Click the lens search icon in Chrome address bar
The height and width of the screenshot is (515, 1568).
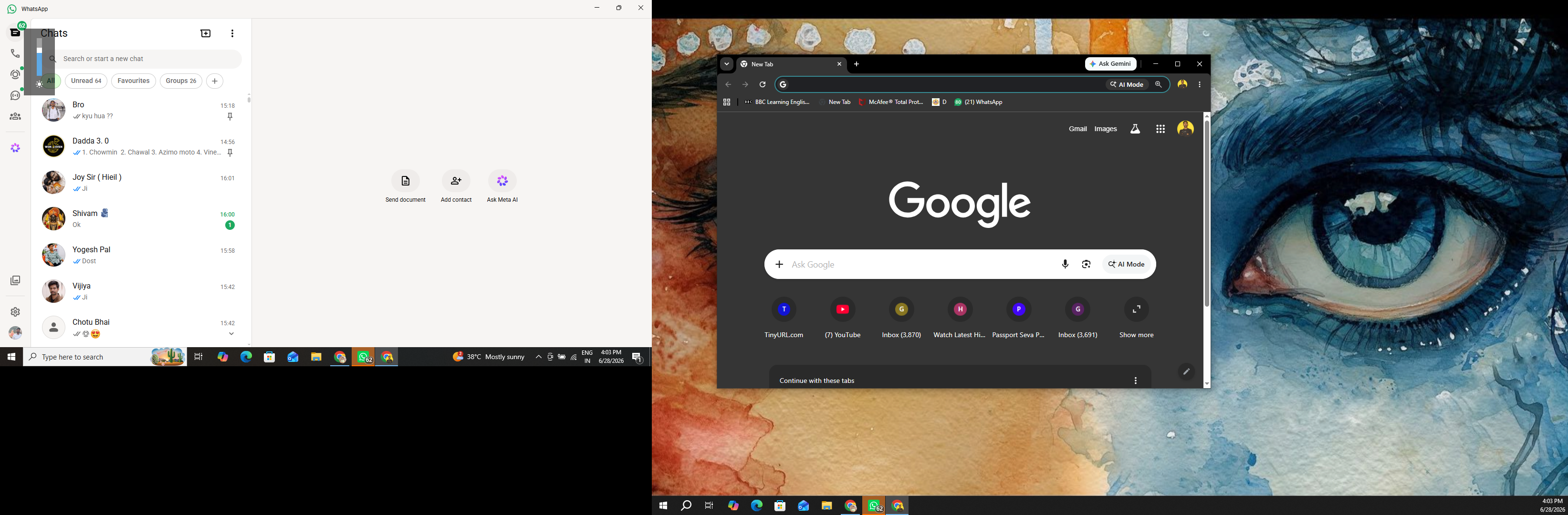(1159, 84)
